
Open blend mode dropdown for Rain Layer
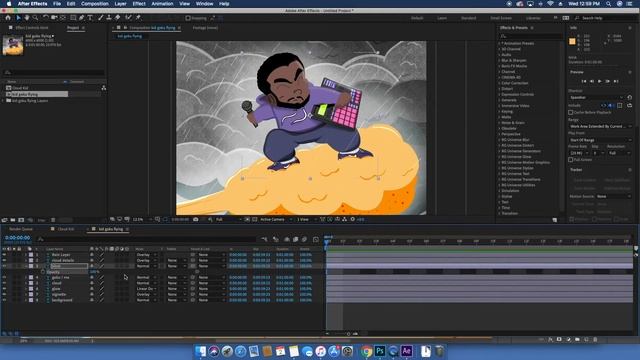[147, 255]
